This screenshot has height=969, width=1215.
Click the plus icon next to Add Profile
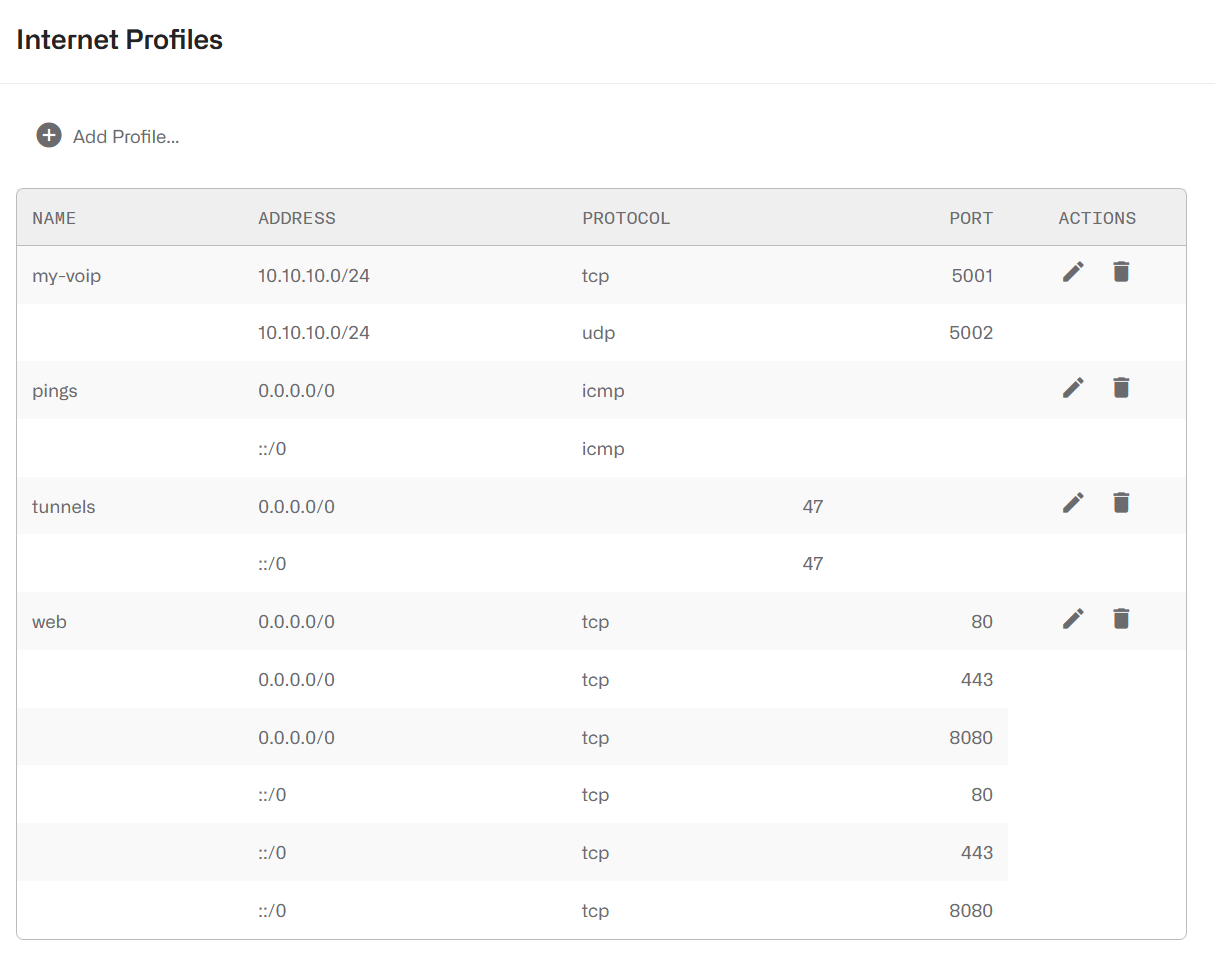tap(48, 135)
